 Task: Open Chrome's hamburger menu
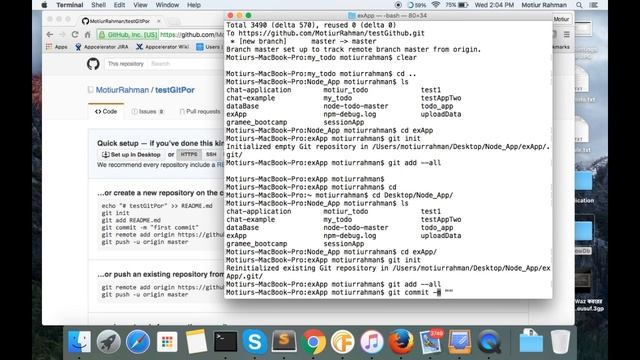567,35
